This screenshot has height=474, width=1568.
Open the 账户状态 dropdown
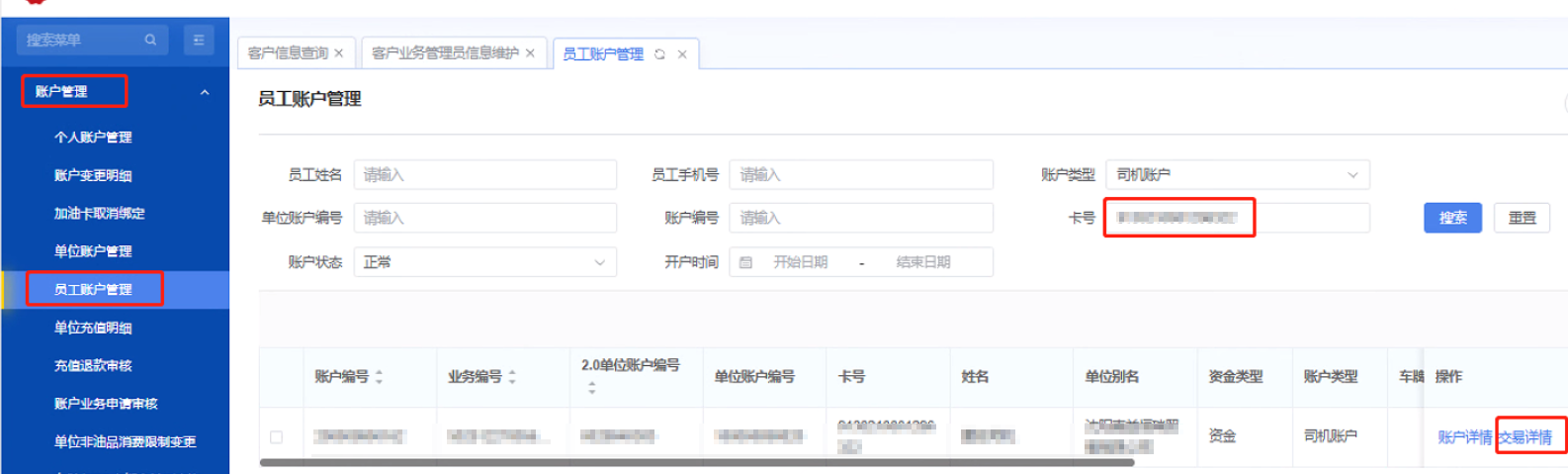[484, 262]
